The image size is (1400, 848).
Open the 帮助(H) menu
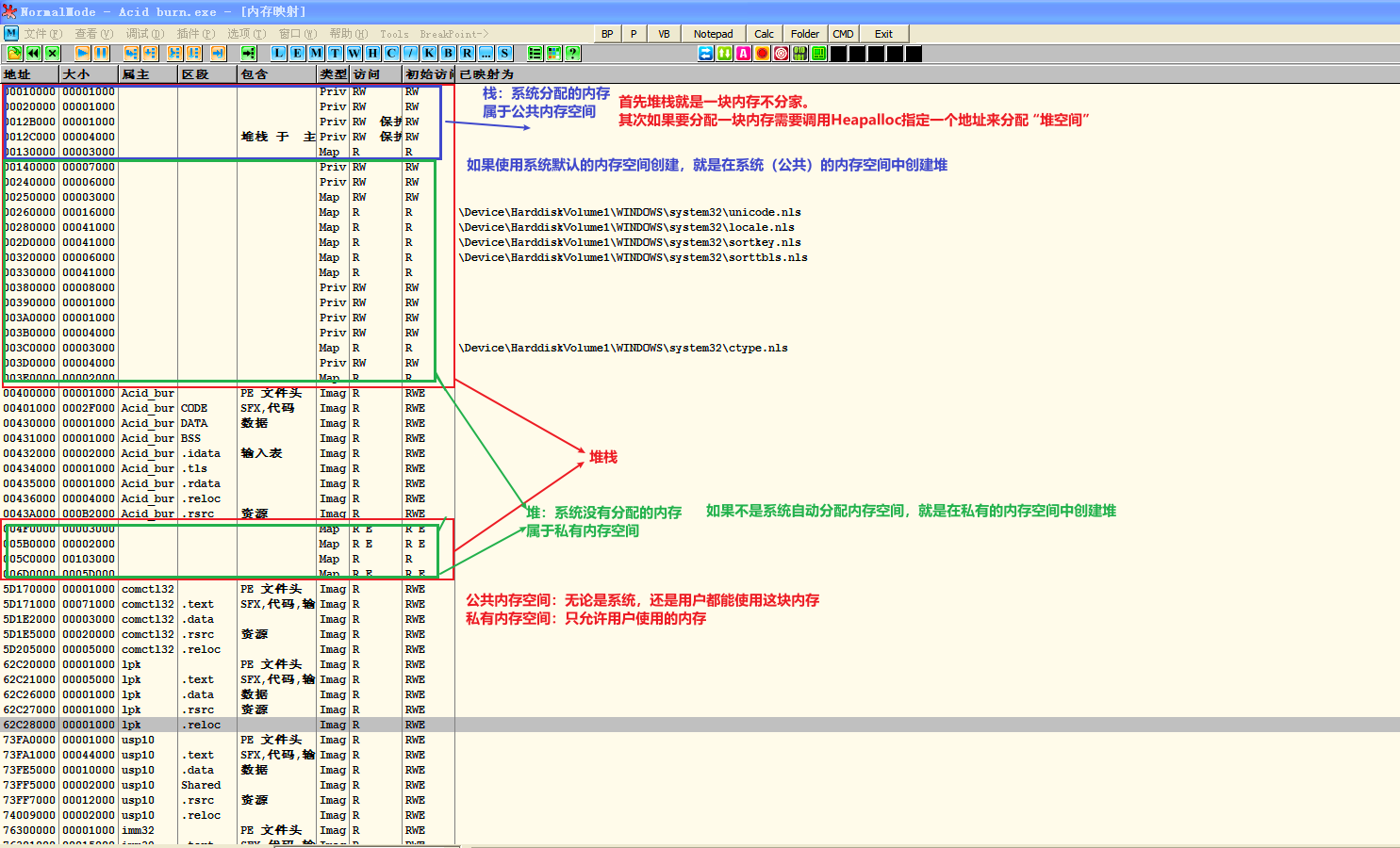[x=349, y=34]
